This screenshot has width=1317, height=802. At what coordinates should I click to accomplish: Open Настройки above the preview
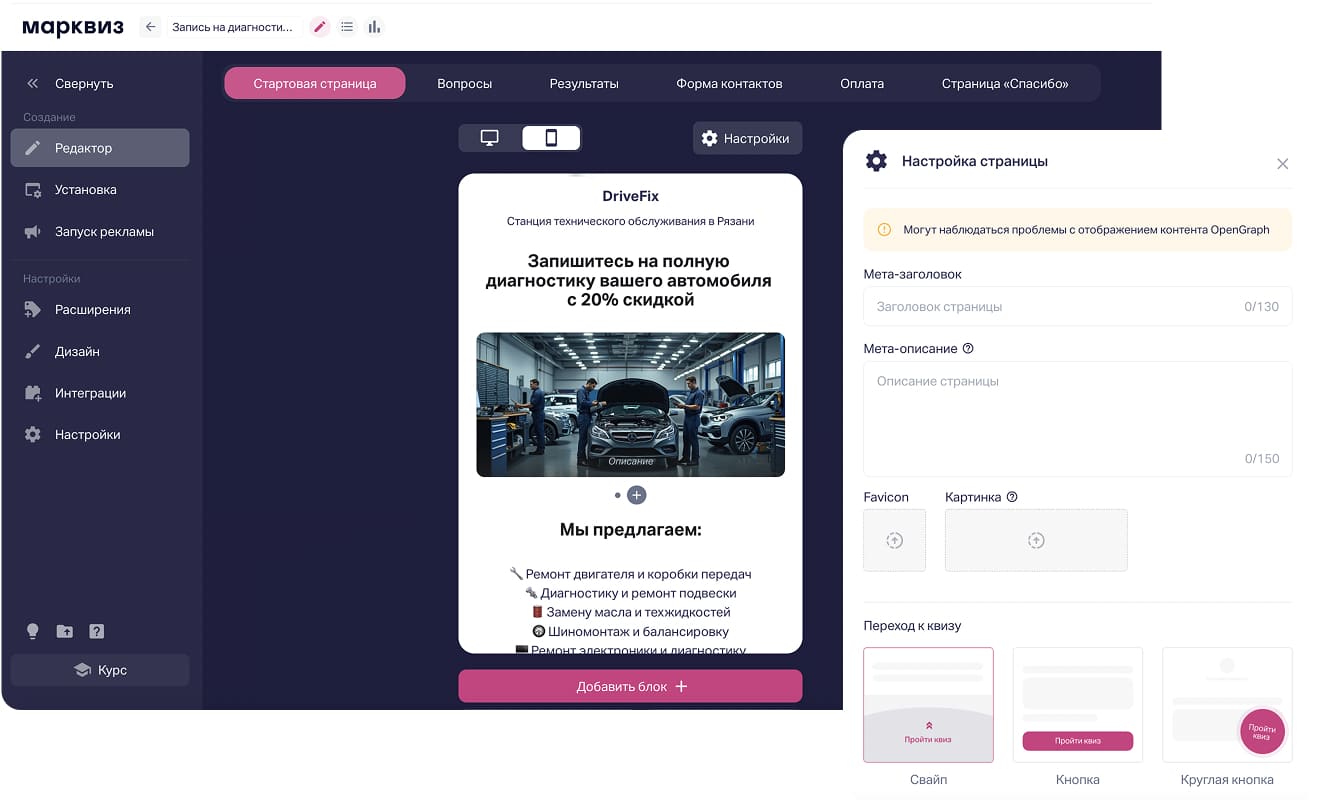747,138
